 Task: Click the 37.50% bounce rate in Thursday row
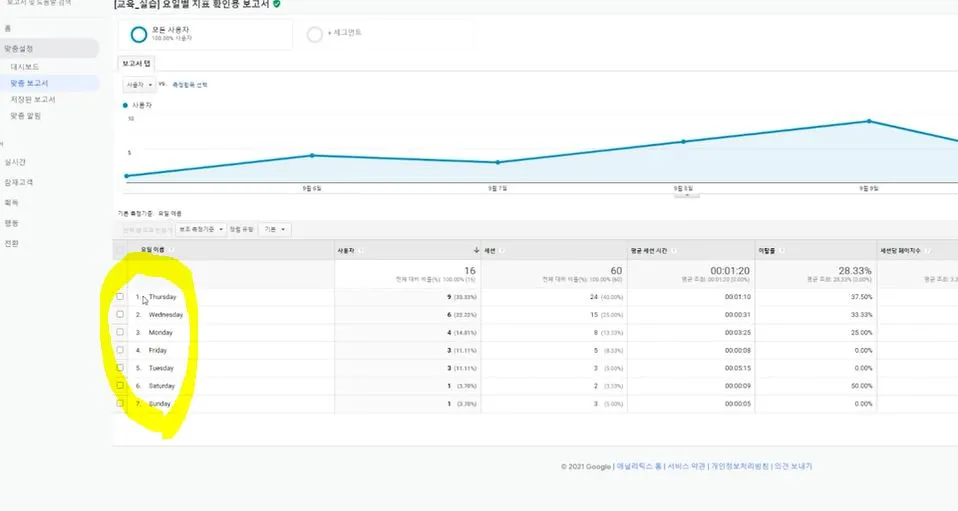(x=861, y=297)
